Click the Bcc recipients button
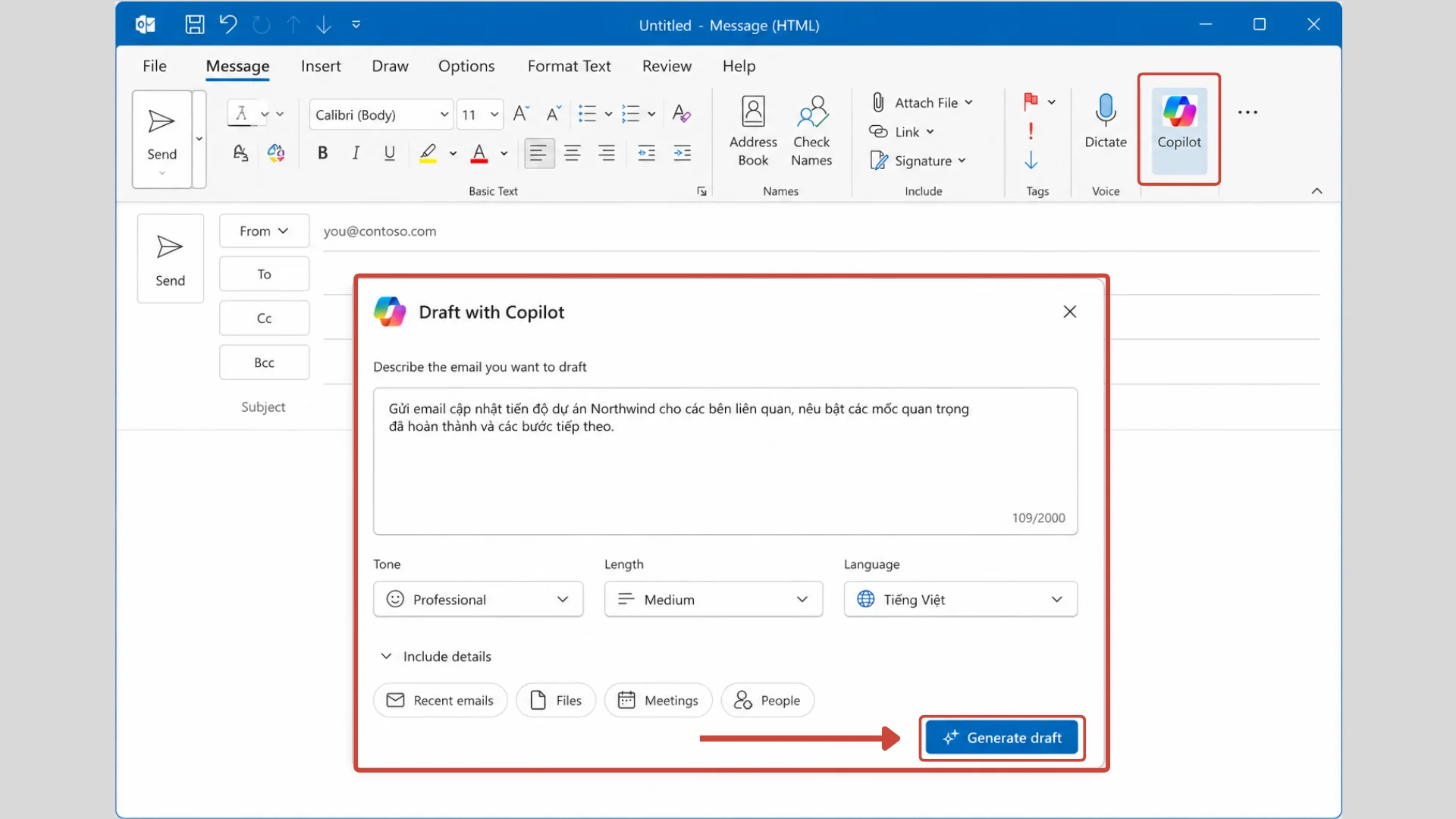The width and height of the screenshot is (1456, 819). [264, 362]
